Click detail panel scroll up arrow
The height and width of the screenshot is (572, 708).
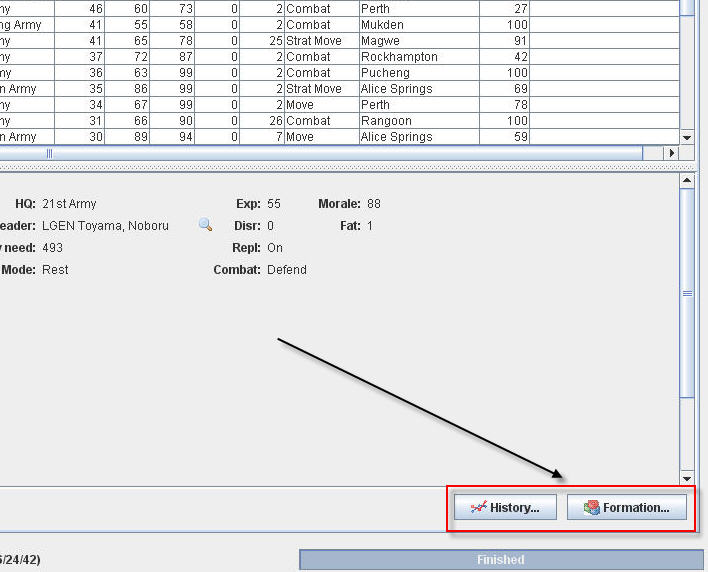(687, 181)
